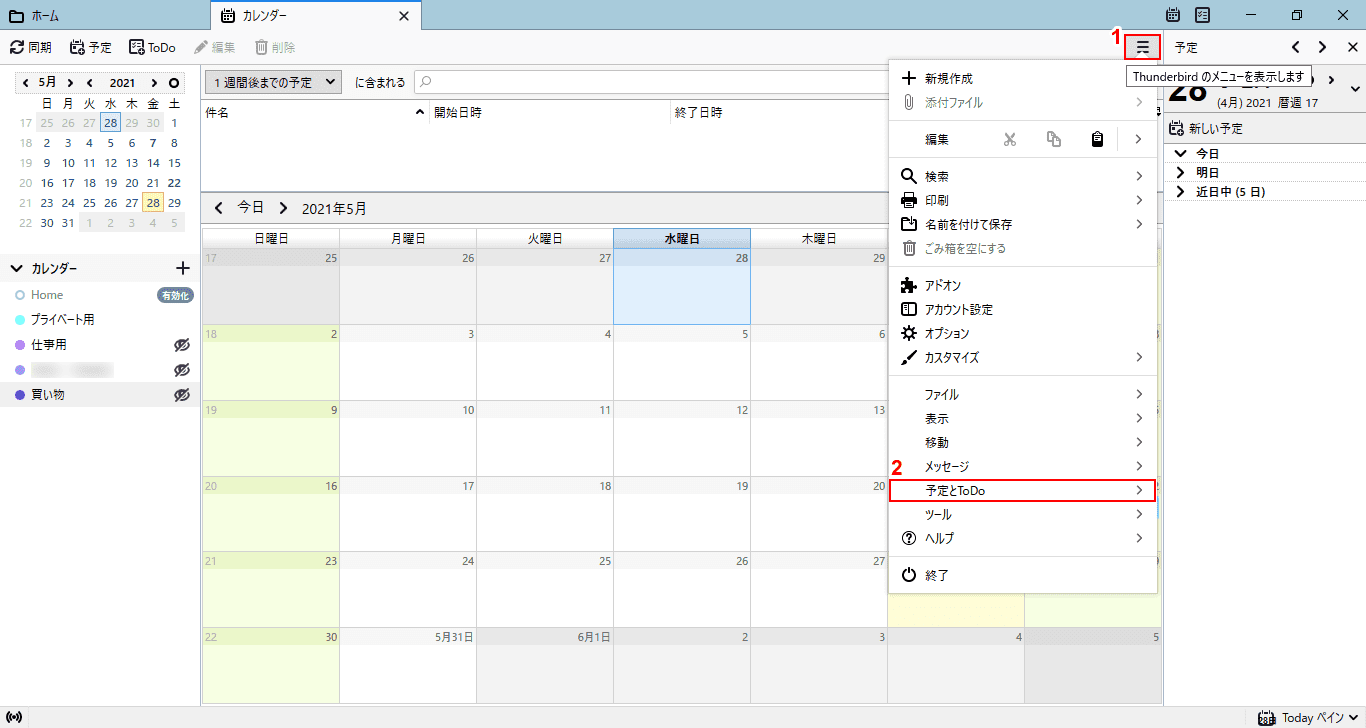Open the ファイル submenu

1023,395
